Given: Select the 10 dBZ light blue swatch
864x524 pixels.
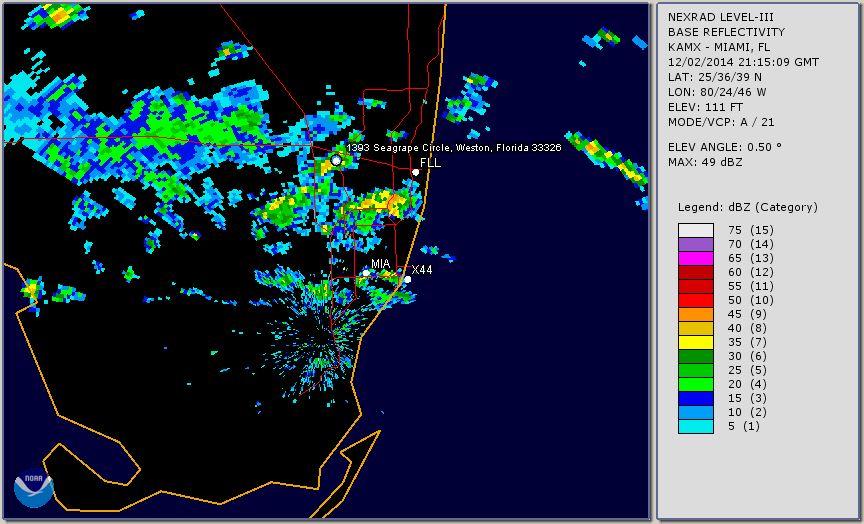Looking at the screenshot, I should point(695,413).
